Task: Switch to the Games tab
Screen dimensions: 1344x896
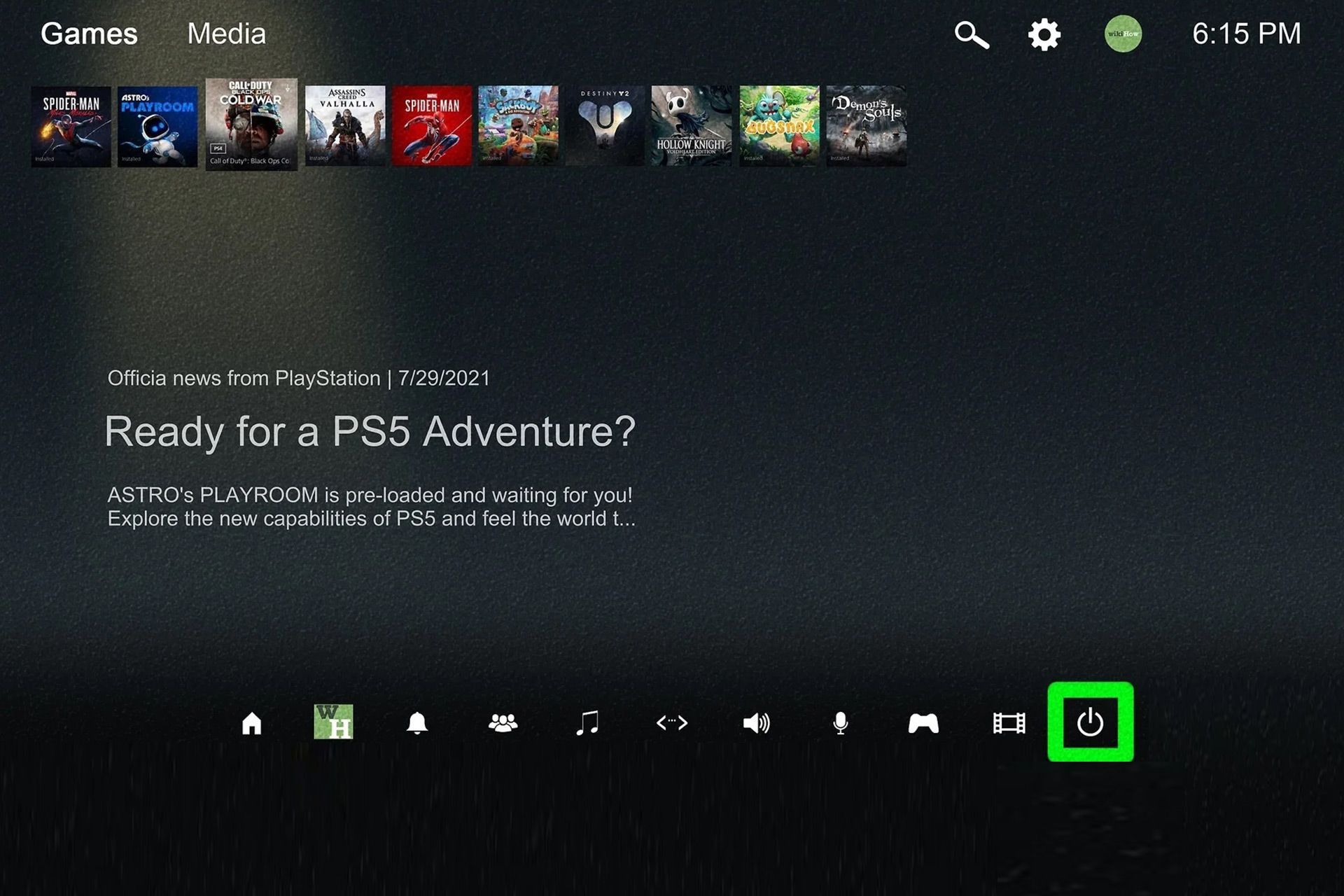Action: click(x=89, y=34)
